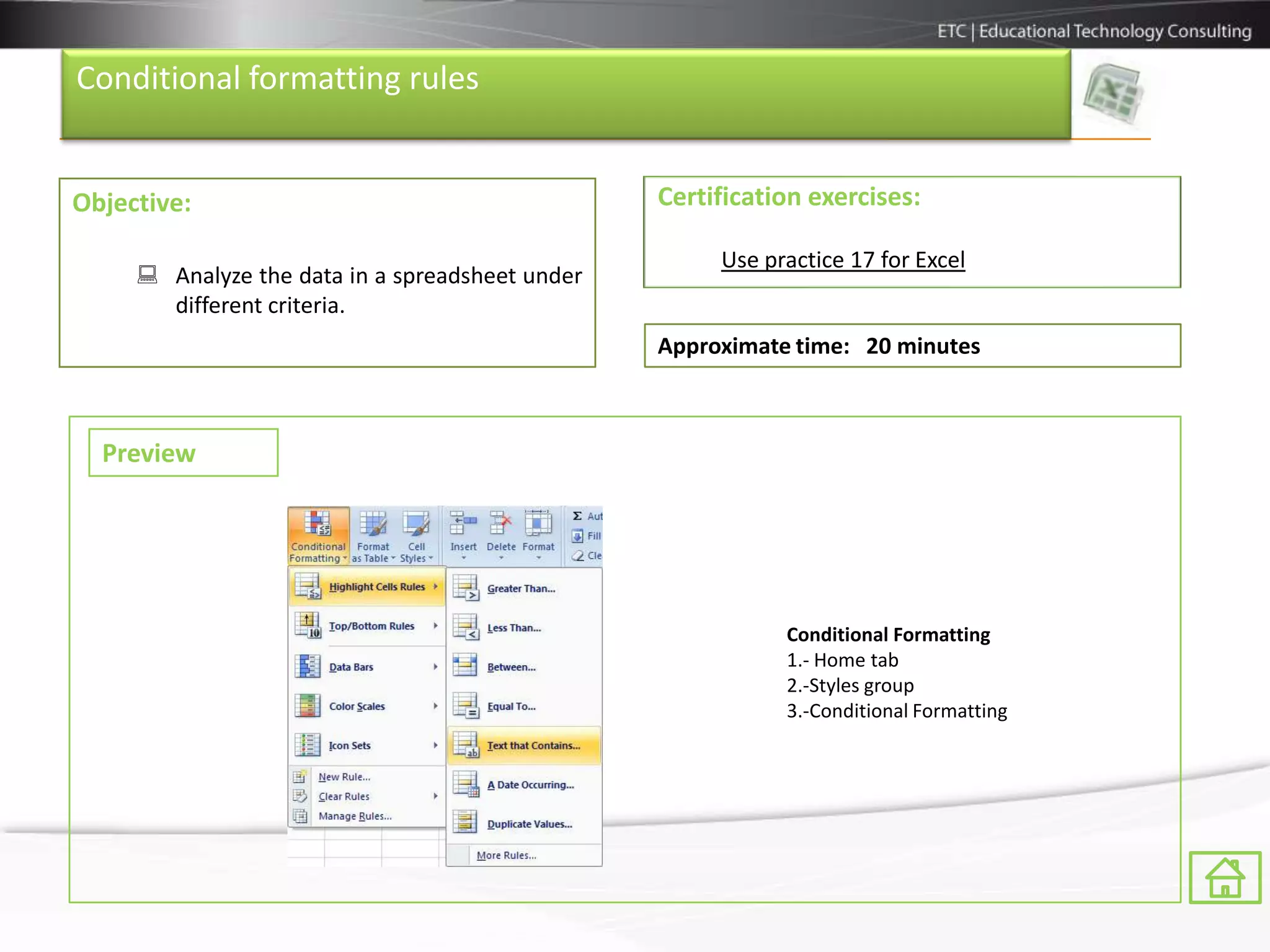Click the Duplicate Values icon
This screenshot has height=952, width=1270.
tap(465, 822)
